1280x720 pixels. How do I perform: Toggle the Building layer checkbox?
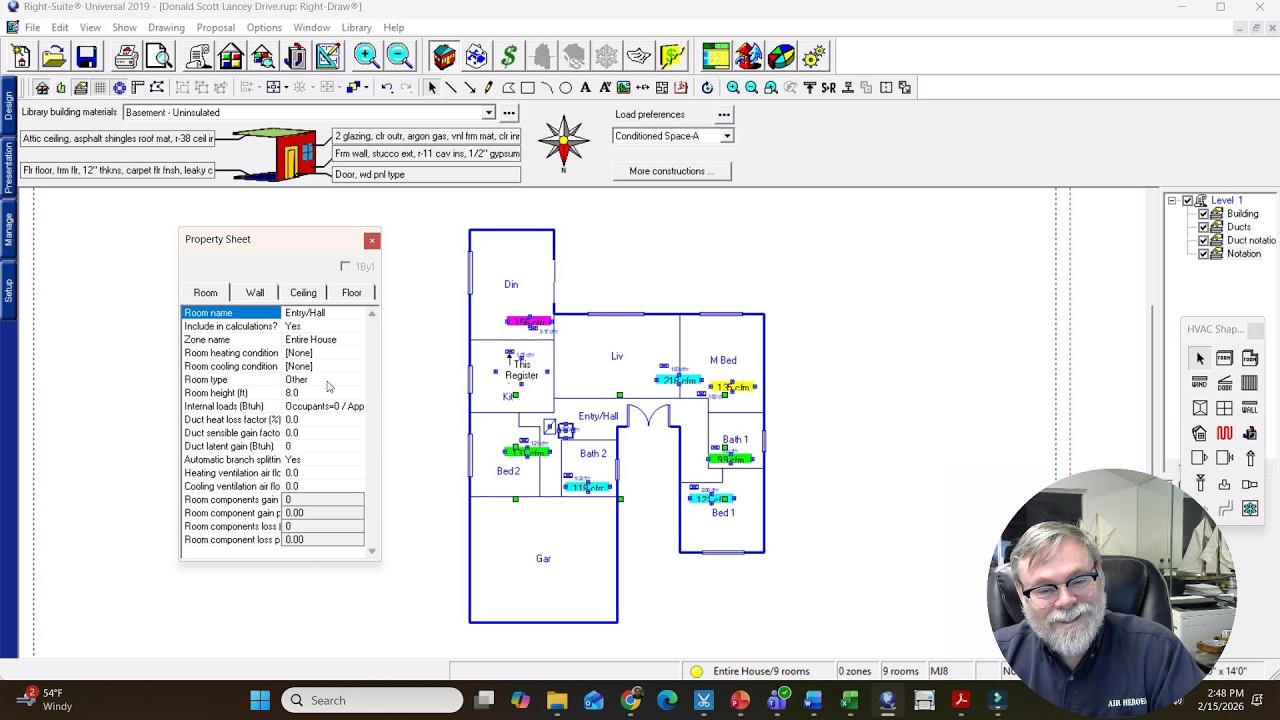[1204, 213]
